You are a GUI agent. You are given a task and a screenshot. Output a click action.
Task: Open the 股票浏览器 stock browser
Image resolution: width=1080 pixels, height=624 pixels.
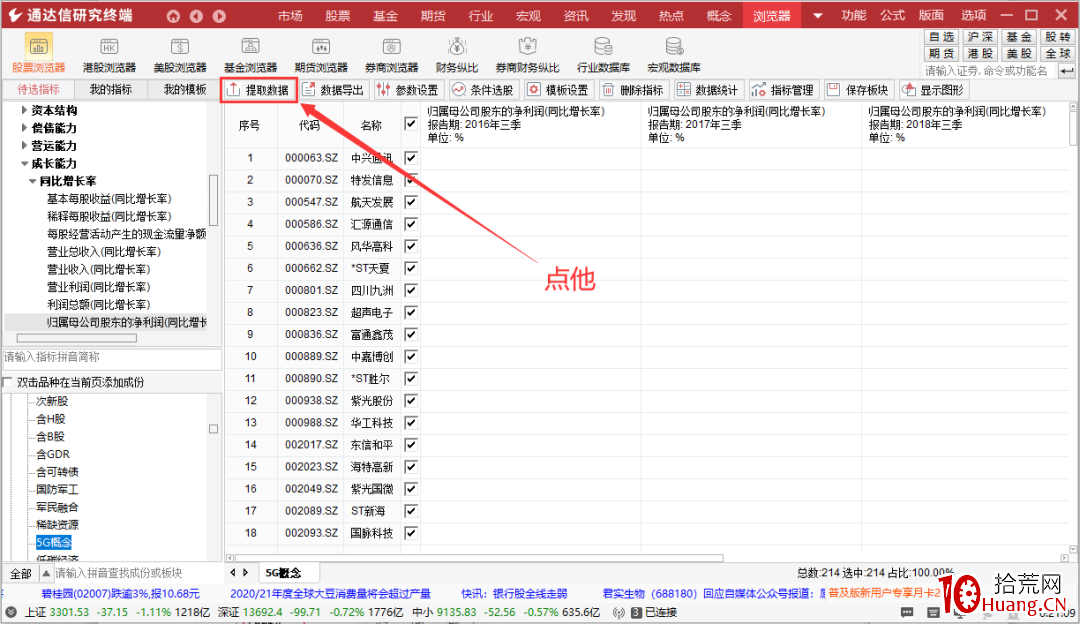[39, 54]
